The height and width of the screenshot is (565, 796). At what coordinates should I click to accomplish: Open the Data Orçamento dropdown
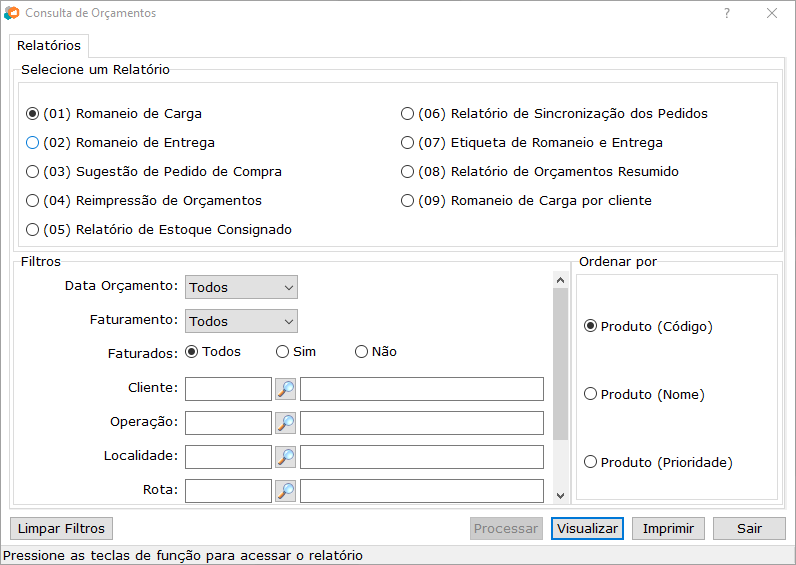click(241, 288)
